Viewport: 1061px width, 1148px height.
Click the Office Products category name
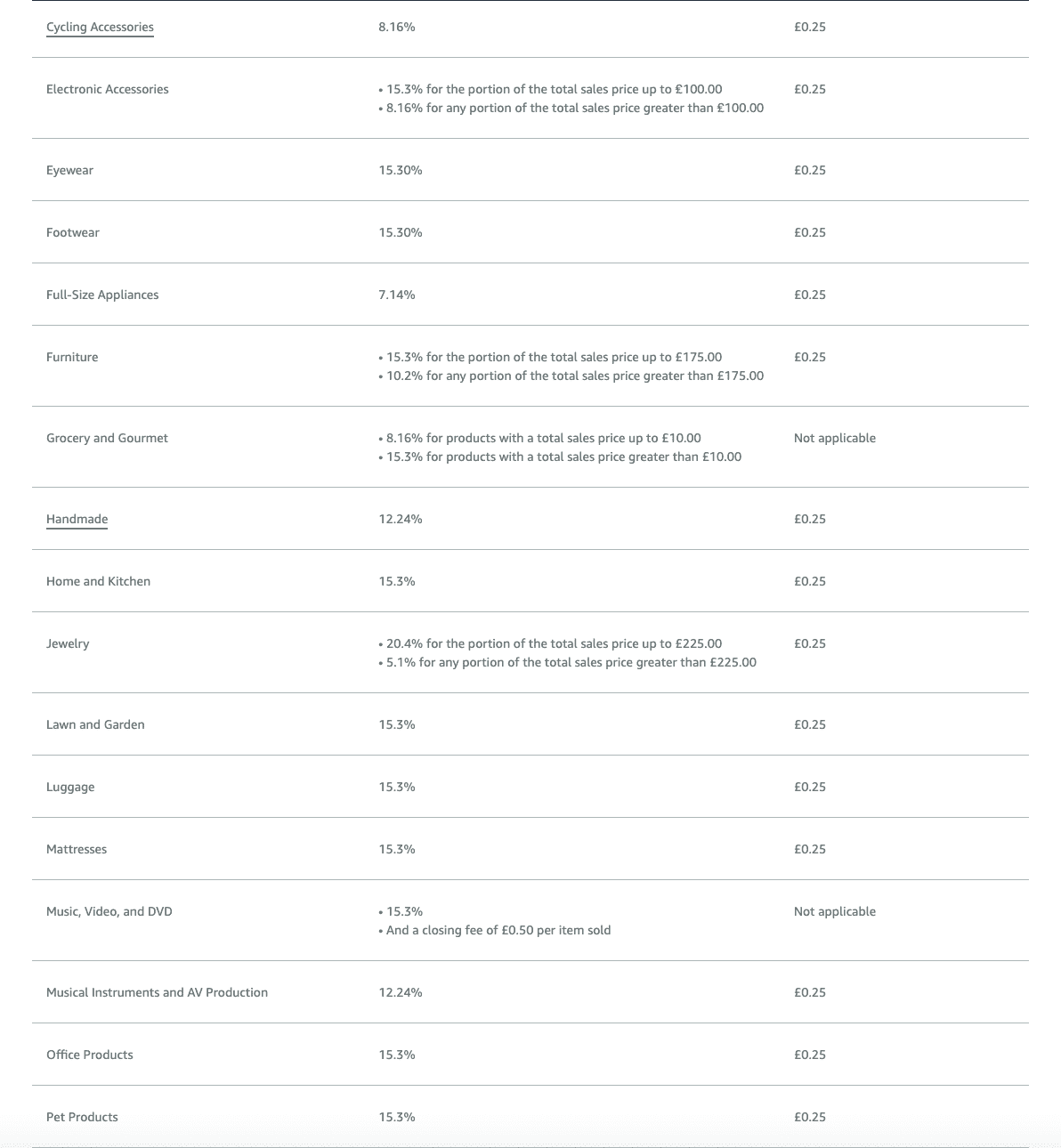(90, 1055)
